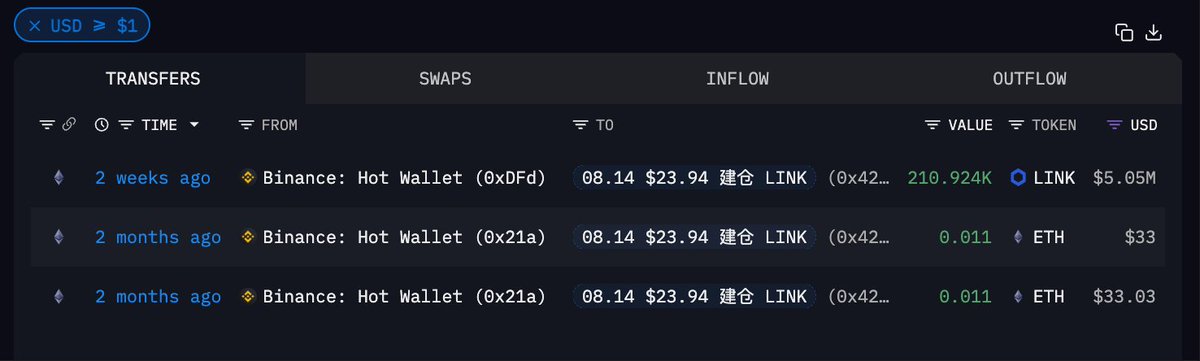
Task: Click the clock icon beside TIME
Action: coord(101,125)
